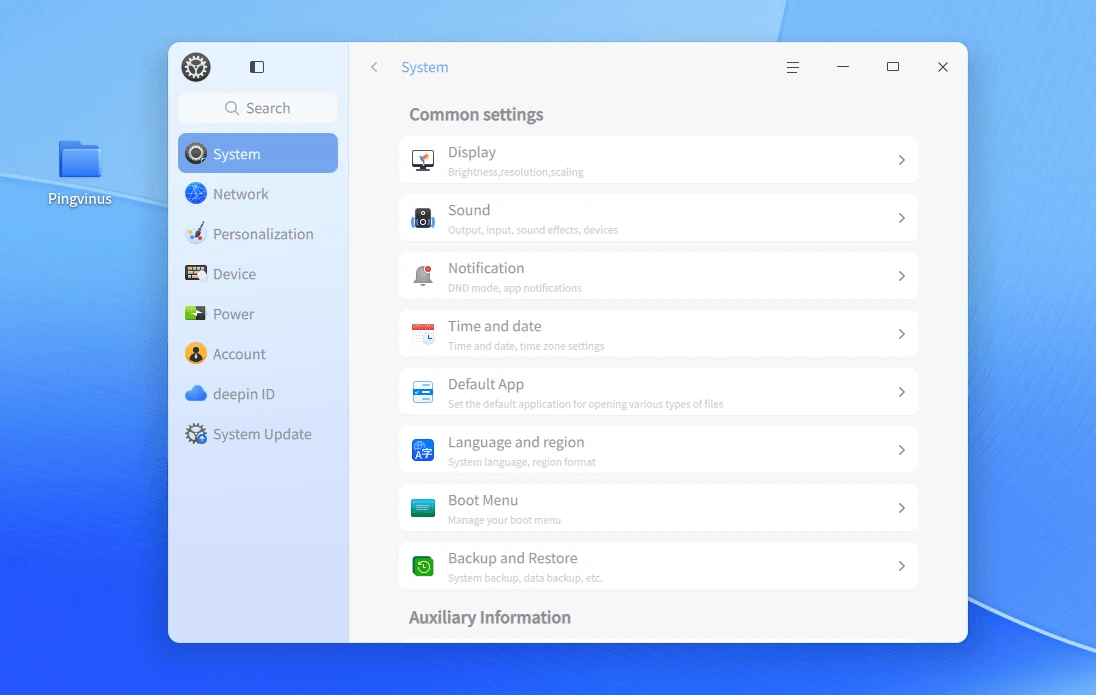Close the Control Center window
This screenshot has height=695, width=1096.
943,67
